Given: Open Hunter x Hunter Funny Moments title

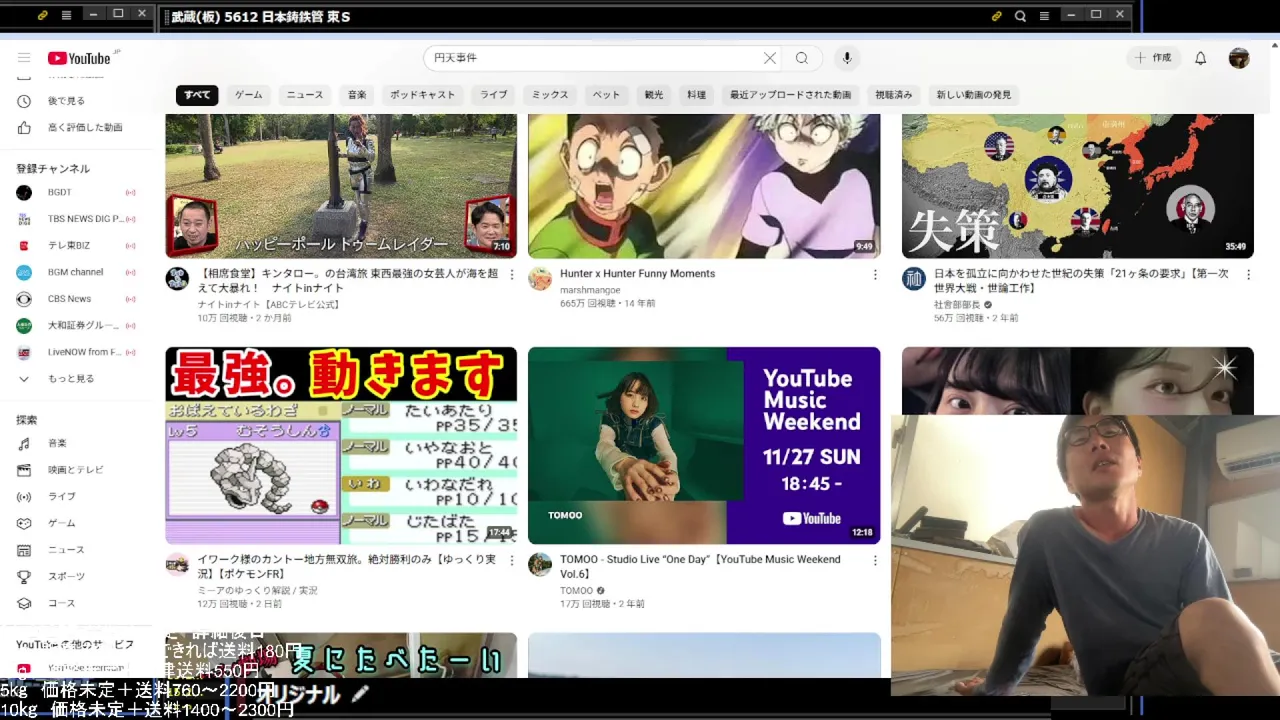Looking at the screenshot, I should coord(637,274).
